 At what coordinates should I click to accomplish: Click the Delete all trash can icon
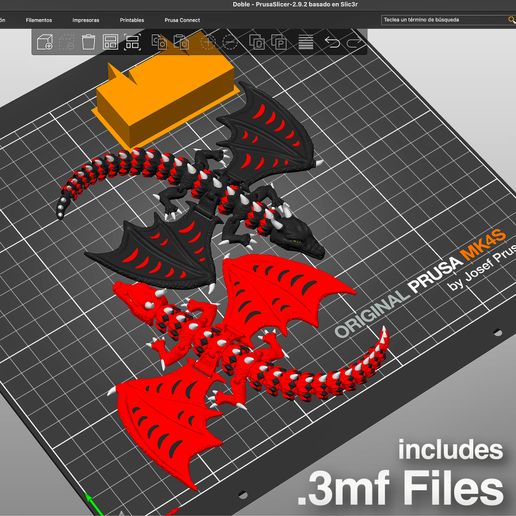(88, 42)
